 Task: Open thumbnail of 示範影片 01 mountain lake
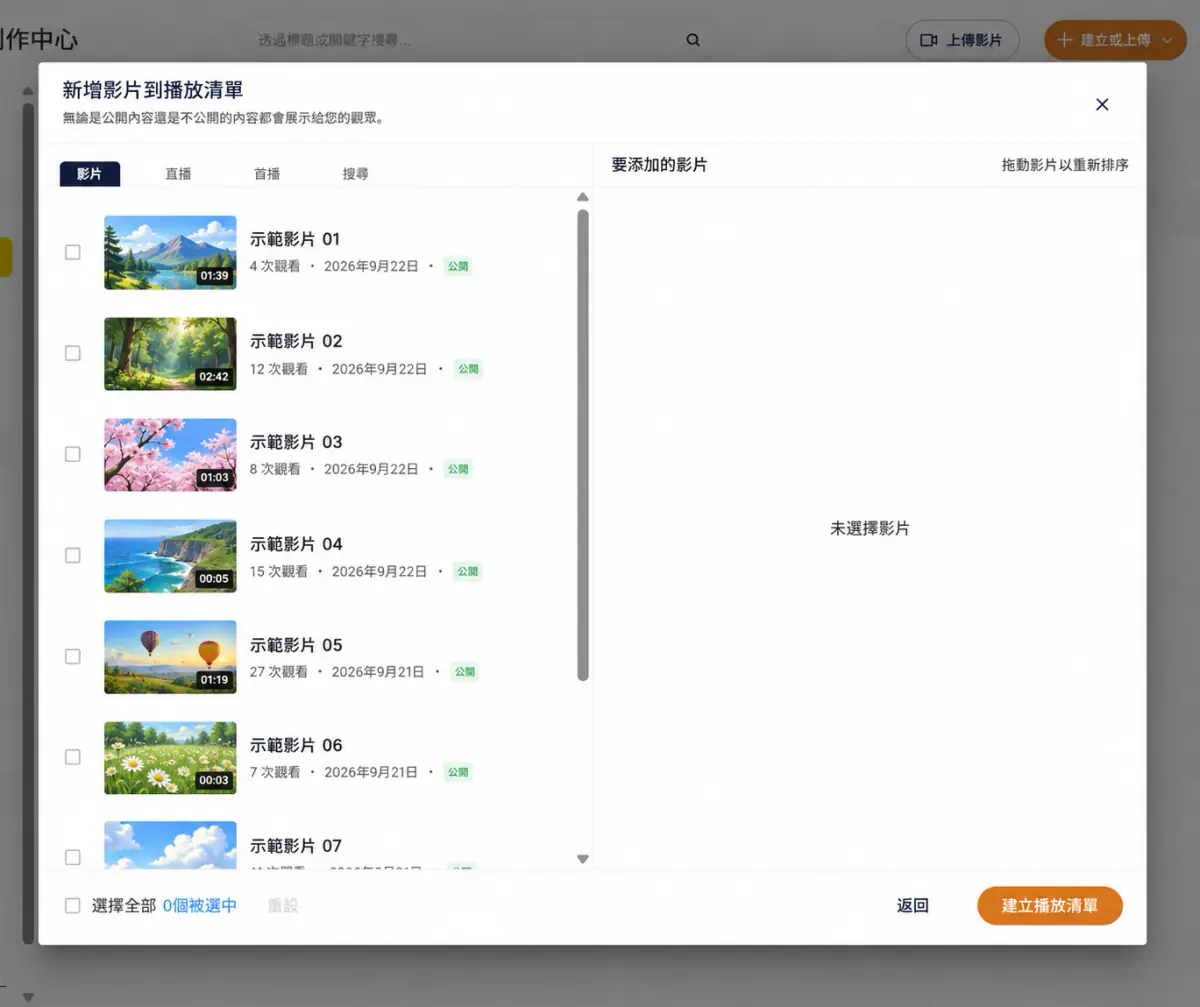tap(170, 252)
